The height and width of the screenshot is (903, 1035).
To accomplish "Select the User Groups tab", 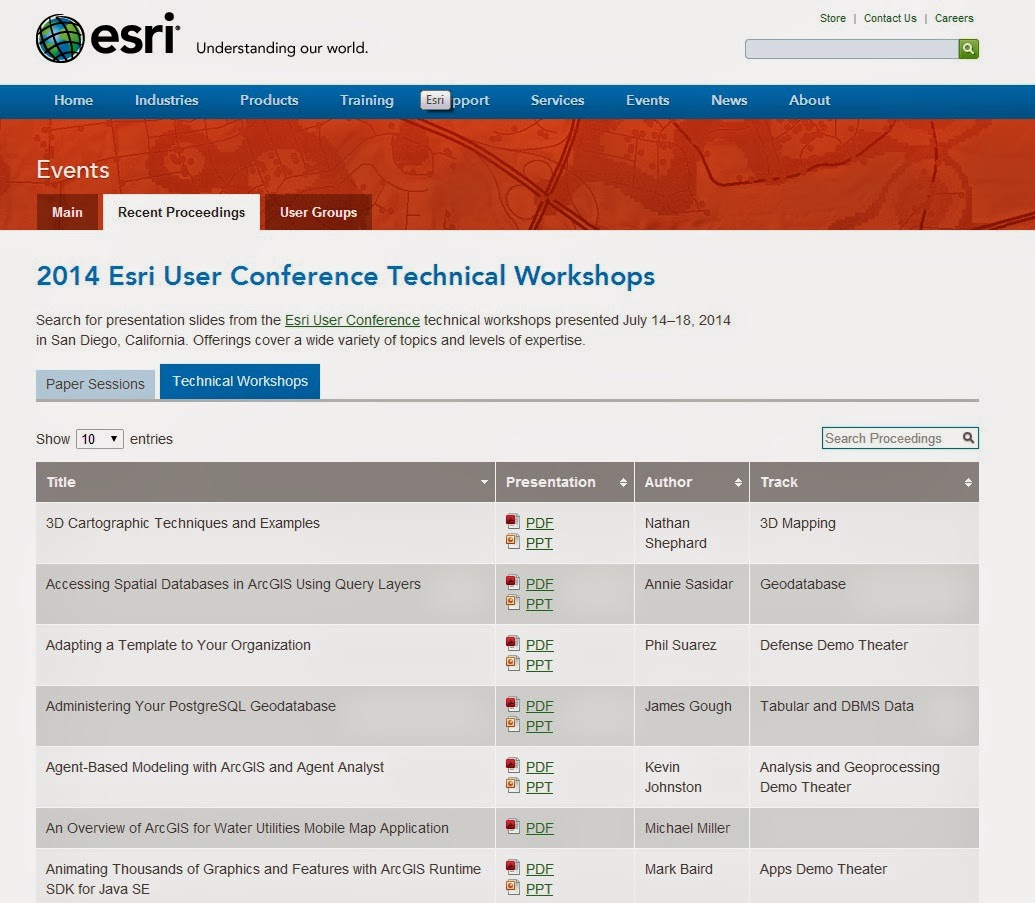I will pyautogui.click(x=317, y=212).
